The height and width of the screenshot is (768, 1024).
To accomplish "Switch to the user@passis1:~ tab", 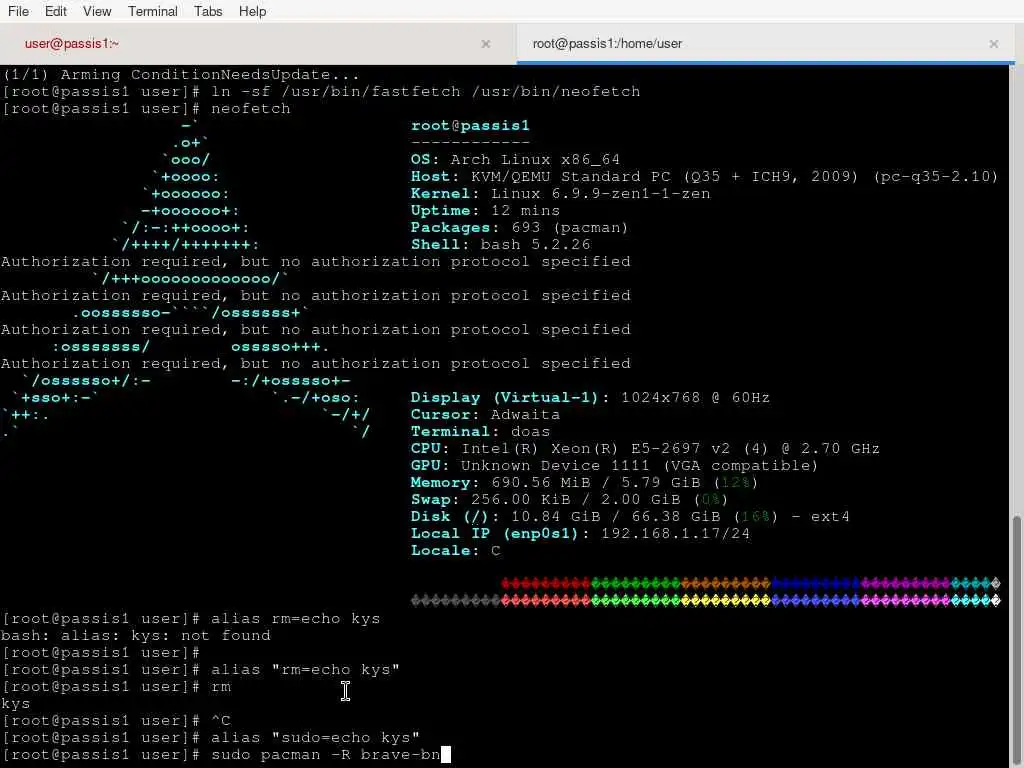I will coord(258,44).
